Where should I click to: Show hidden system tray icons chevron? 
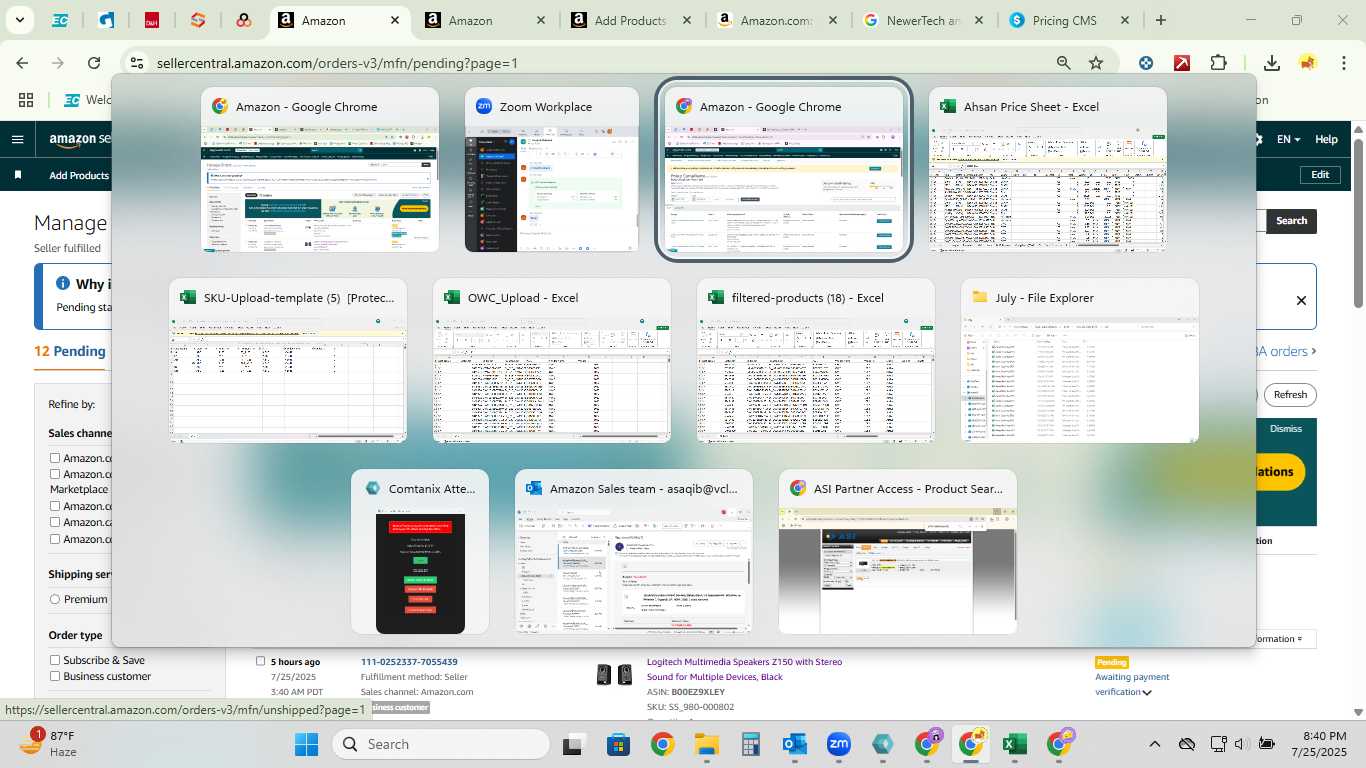click(x=1154, y=744)
